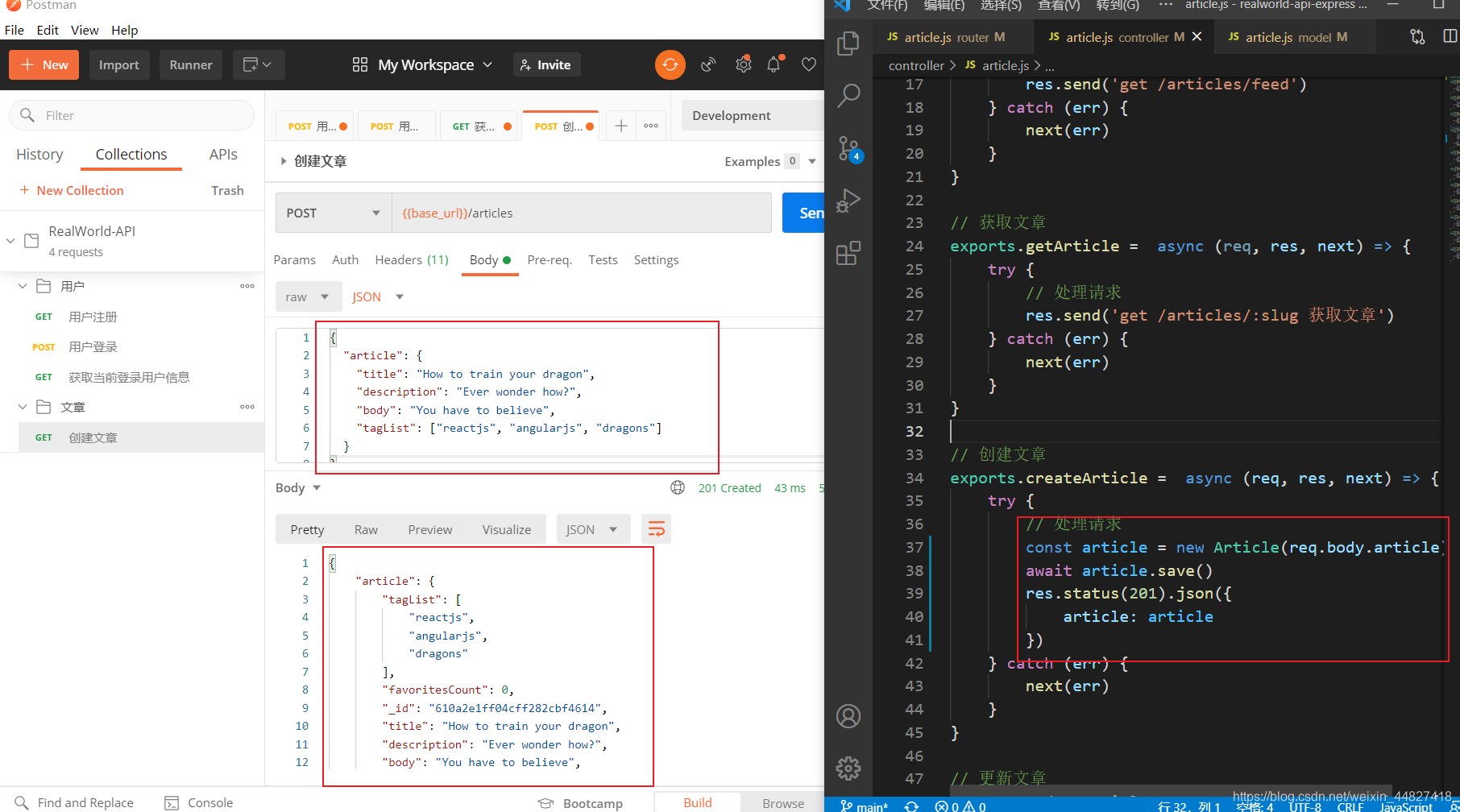The image size is (1460, 812).
Task: Open VS Code Accounts icon
Action: (848, 716)
